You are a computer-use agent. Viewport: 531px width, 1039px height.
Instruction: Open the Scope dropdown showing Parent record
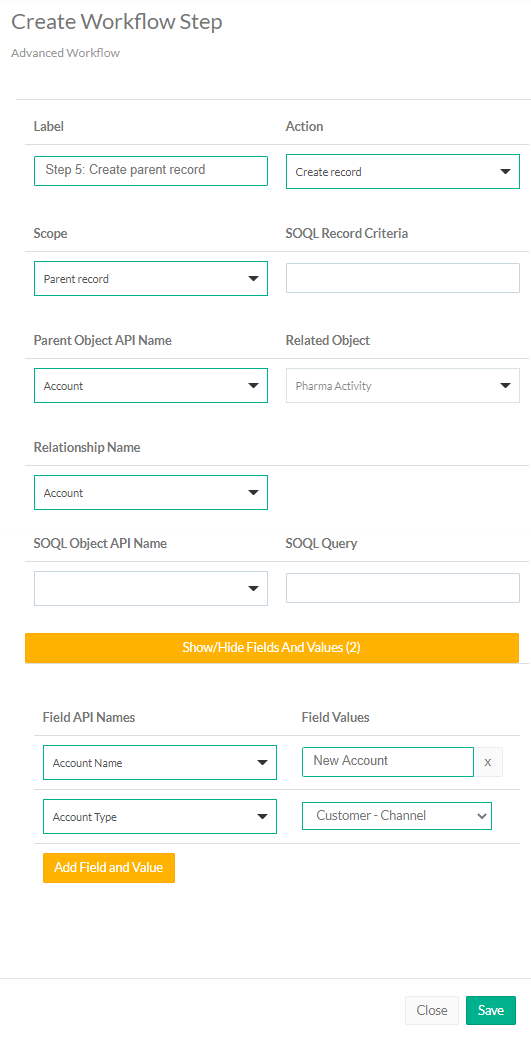150,278
